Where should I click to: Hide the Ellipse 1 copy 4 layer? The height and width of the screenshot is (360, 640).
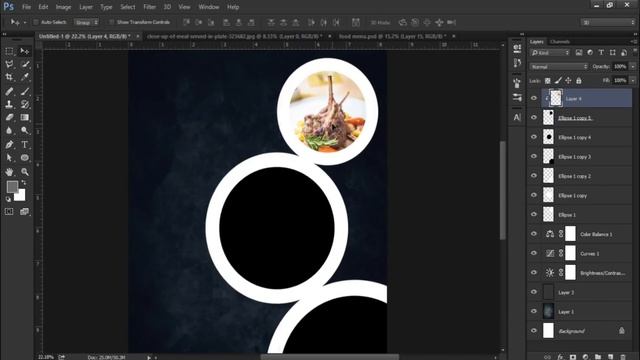[534, 137]
